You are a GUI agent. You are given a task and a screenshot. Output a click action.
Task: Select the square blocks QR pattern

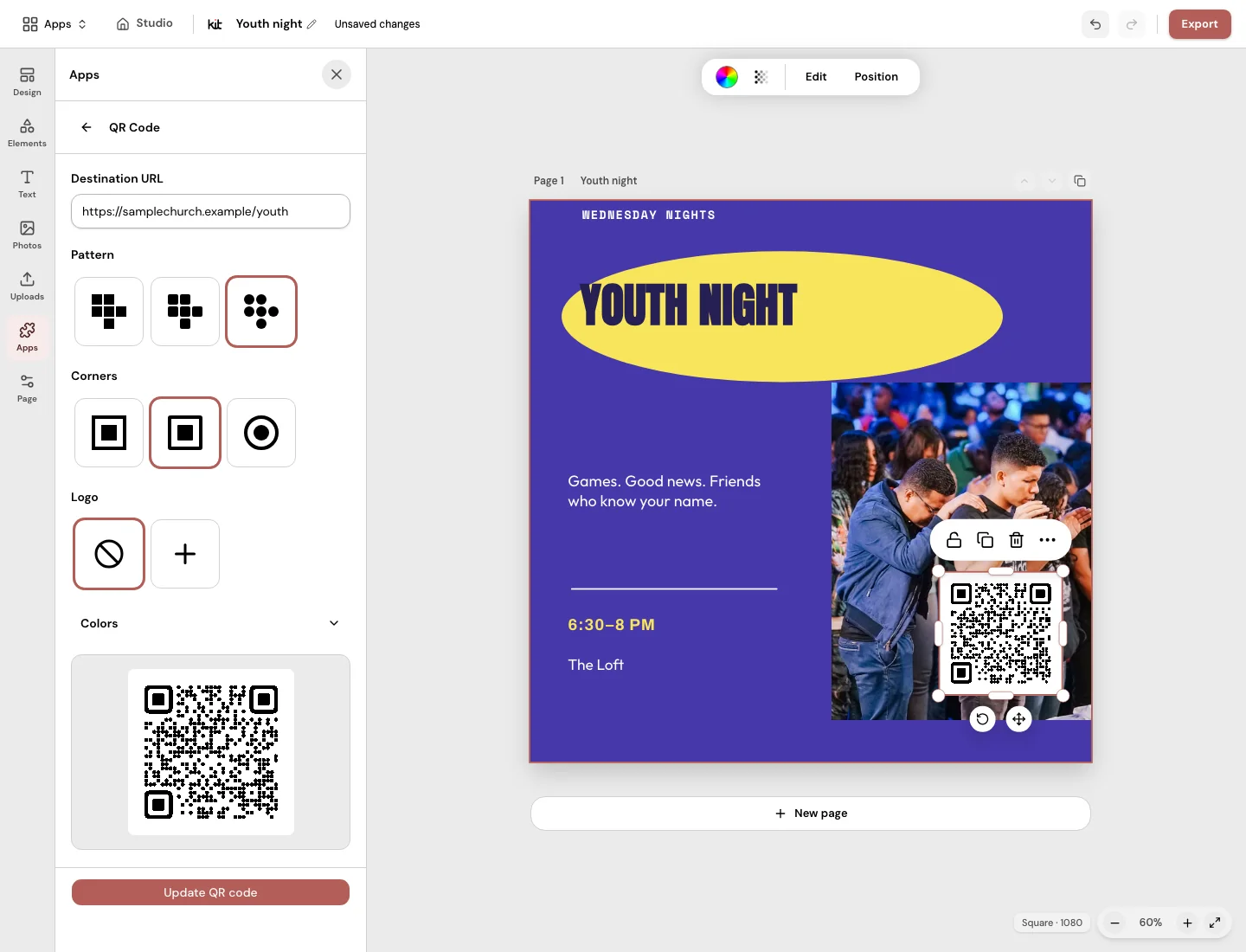coord(109,312)
